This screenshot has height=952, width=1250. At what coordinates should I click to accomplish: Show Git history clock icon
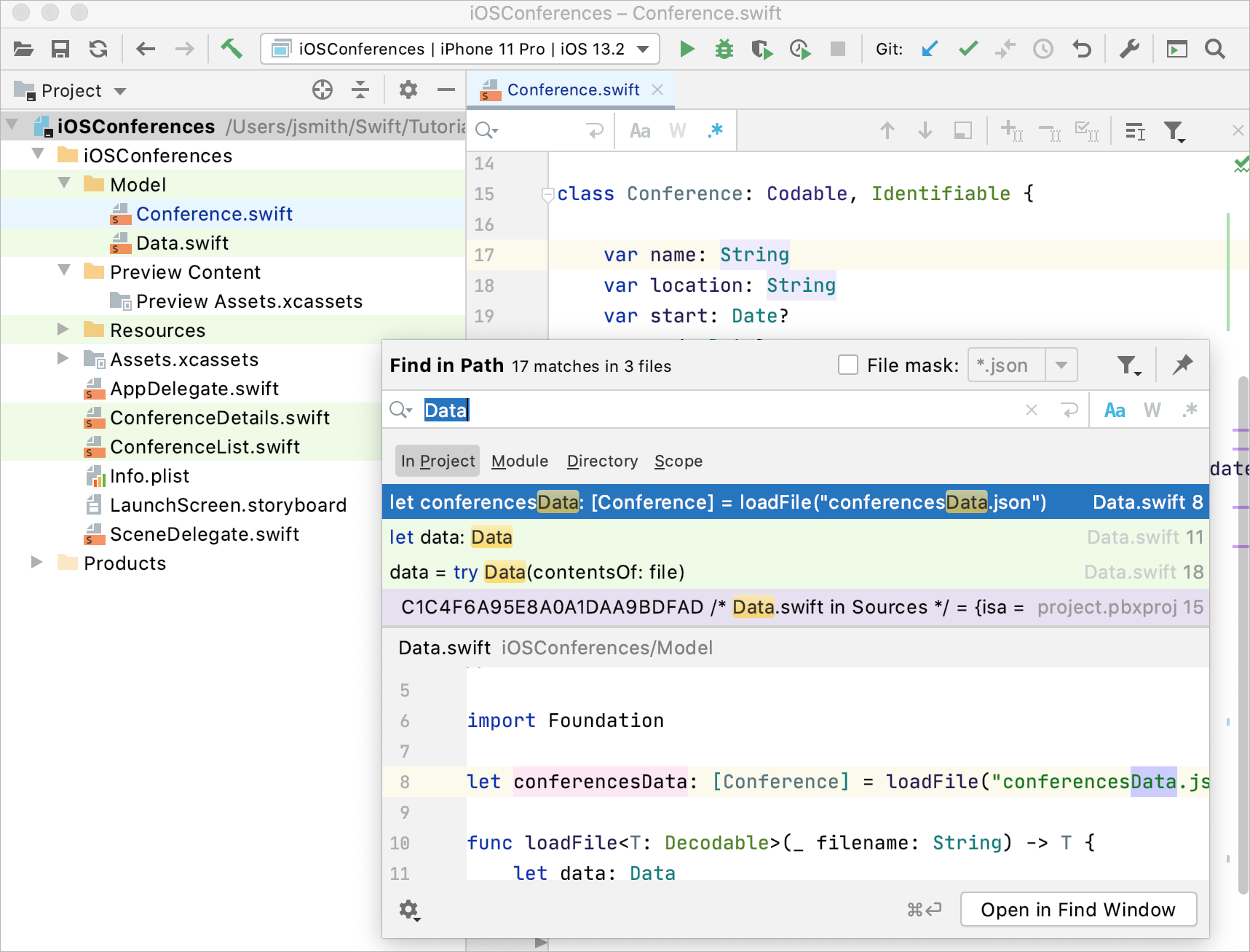[x=1043, y=49]
